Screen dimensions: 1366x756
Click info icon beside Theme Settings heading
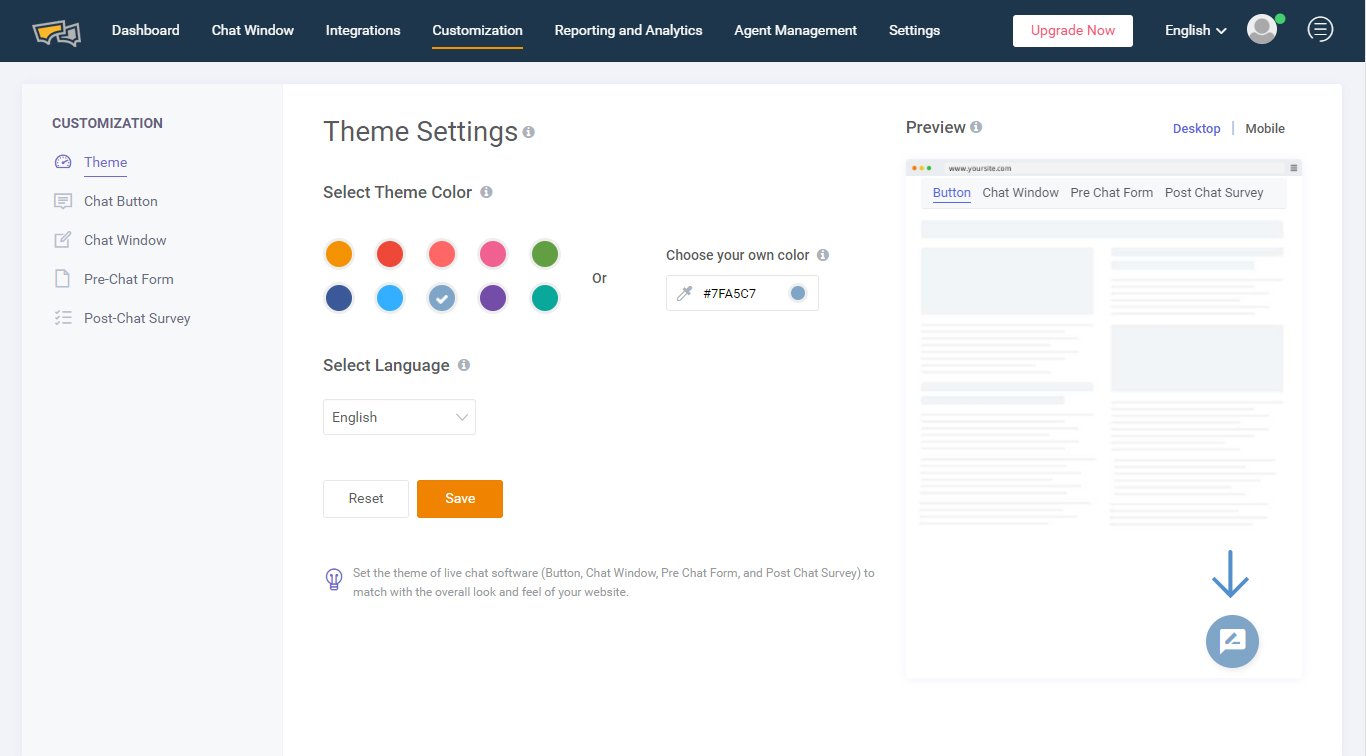529,132
